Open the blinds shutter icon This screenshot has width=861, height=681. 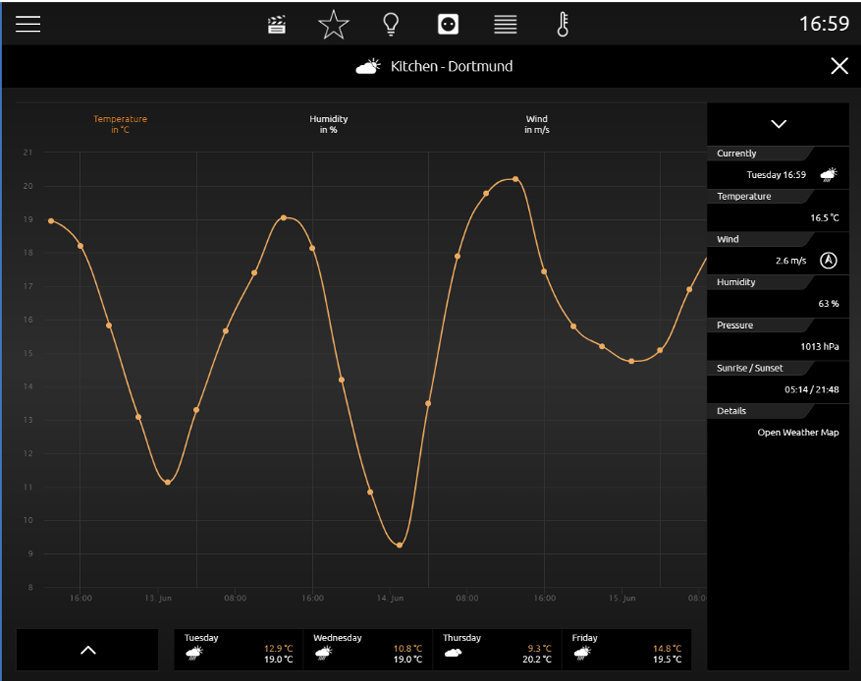pos(505,24)
